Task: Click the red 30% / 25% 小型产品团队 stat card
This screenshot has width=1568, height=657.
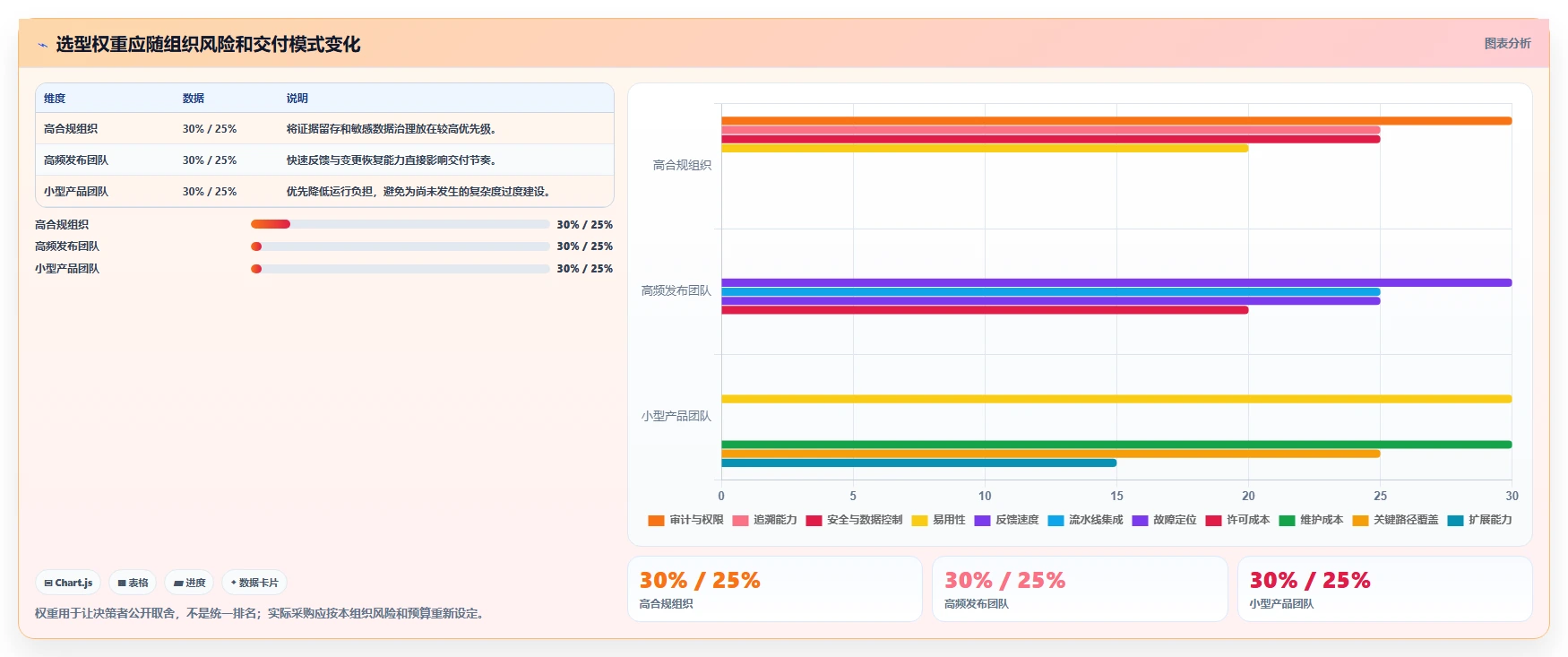Action: point(1385,589)
